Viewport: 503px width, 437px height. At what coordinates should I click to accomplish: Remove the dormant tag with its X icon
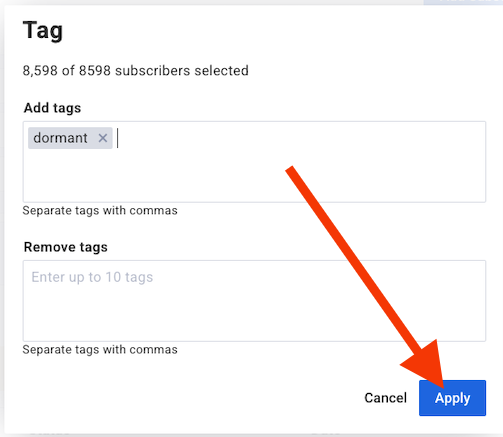pyautogui.click(x=103, y=138)
